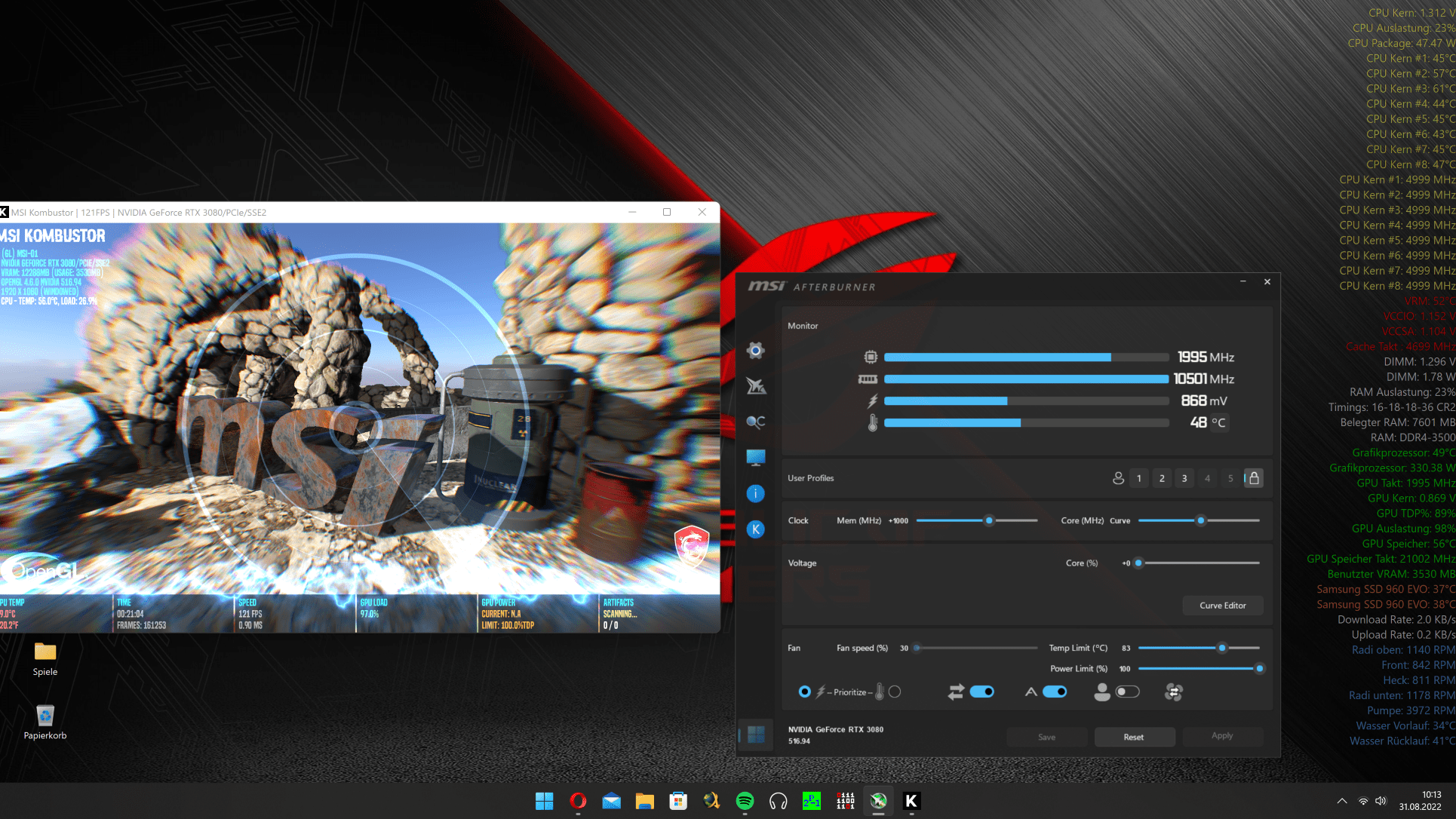The height and width of the screenshot is (819, 1456).
Task: Open the Wi-Fi network tray icon
Action: tap(1363, 801)
